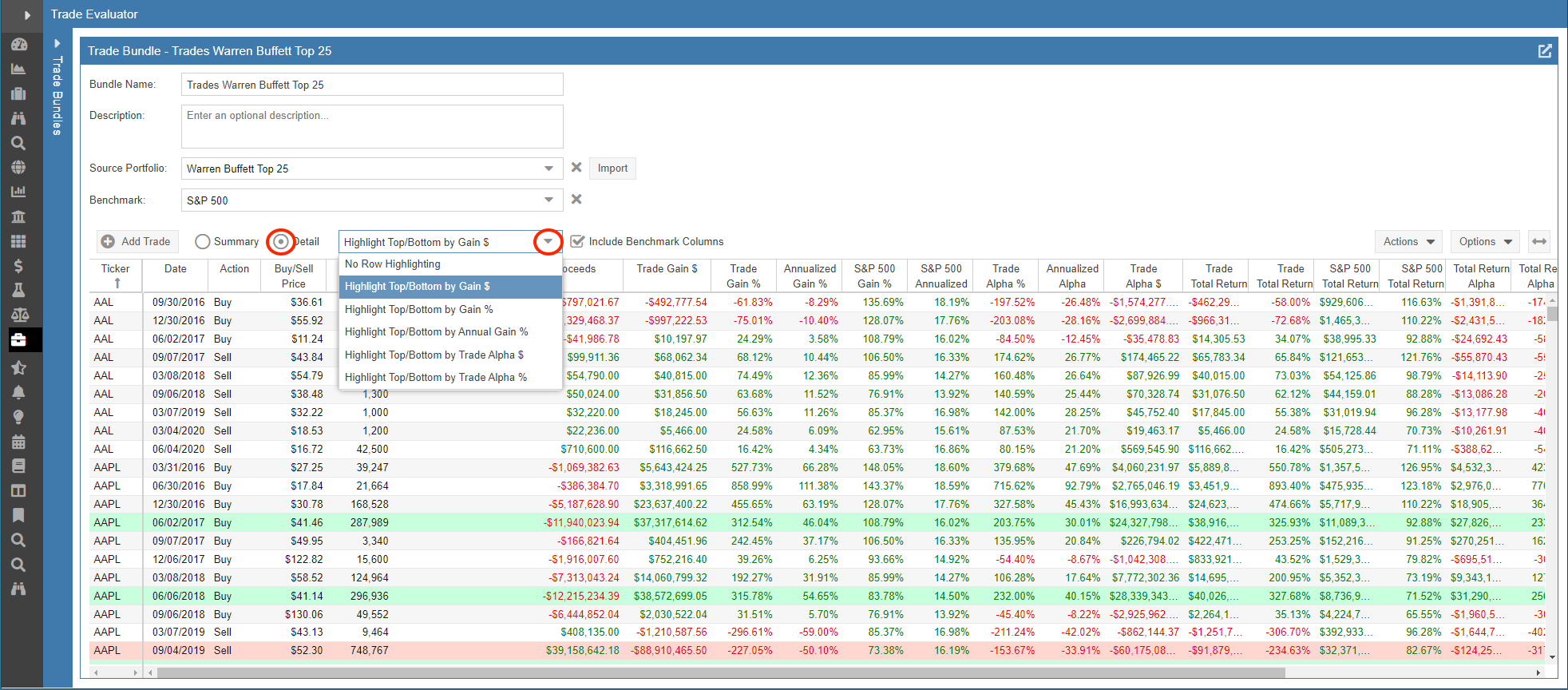This screenshot has width=1568, height=690.
Task: Open the light bulb ideas icon in sidebar
Action: pyautogui.click(x=19, y=417)
